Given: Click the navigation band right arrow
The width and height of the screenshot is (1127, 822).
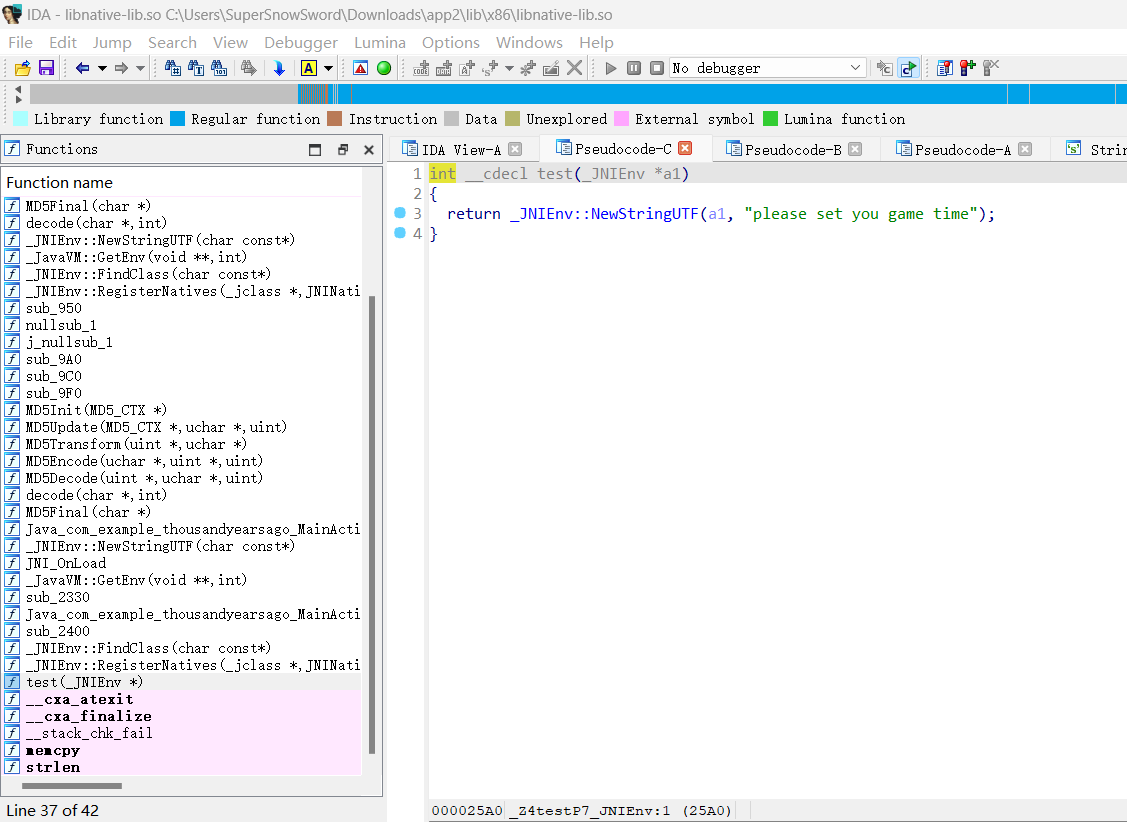Looking at the screenshot, I should tap(19, 99).
